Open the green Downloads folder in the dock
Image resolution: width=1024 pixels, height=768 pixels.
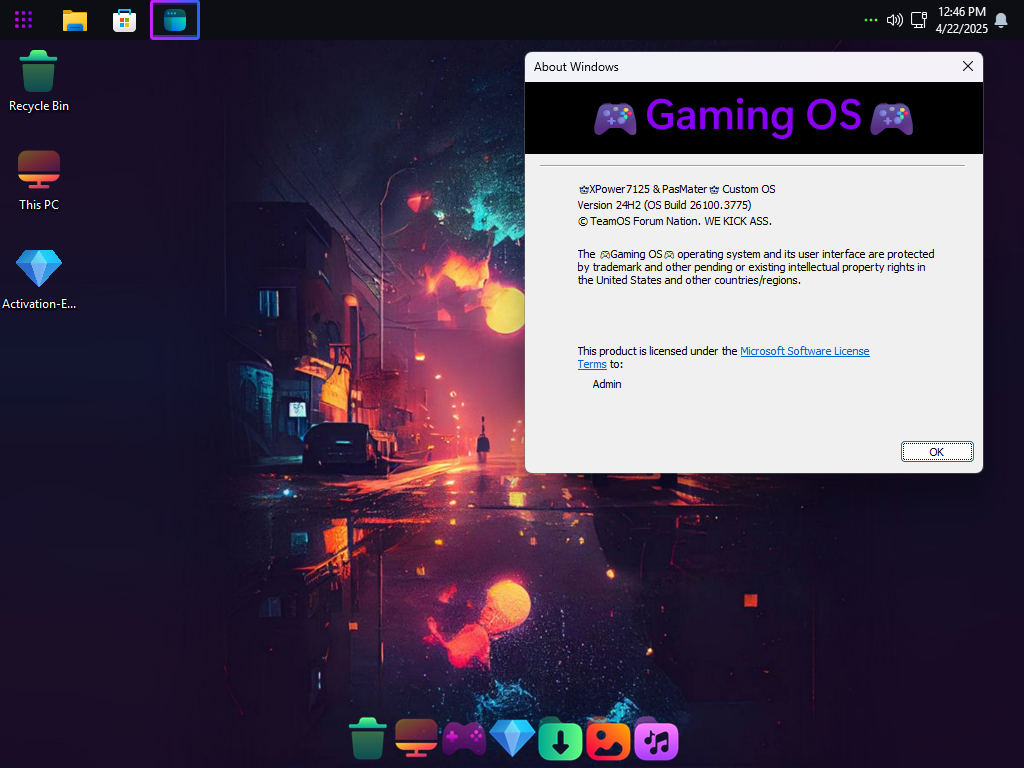560,740
